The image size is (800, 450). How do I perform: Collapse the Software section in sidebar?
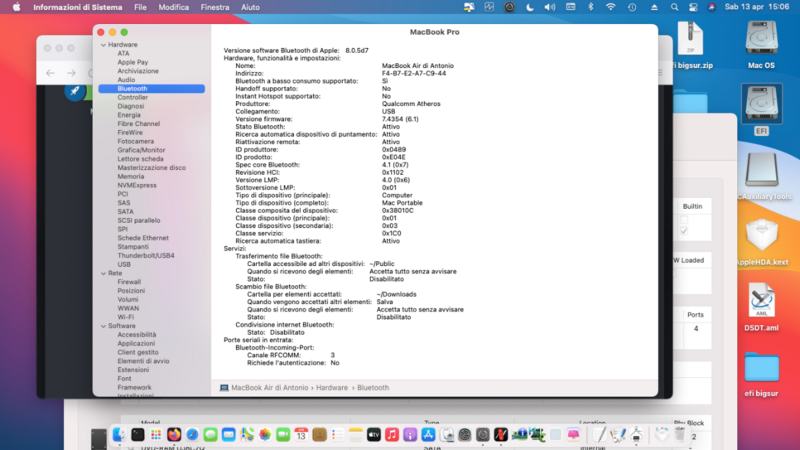104,326
